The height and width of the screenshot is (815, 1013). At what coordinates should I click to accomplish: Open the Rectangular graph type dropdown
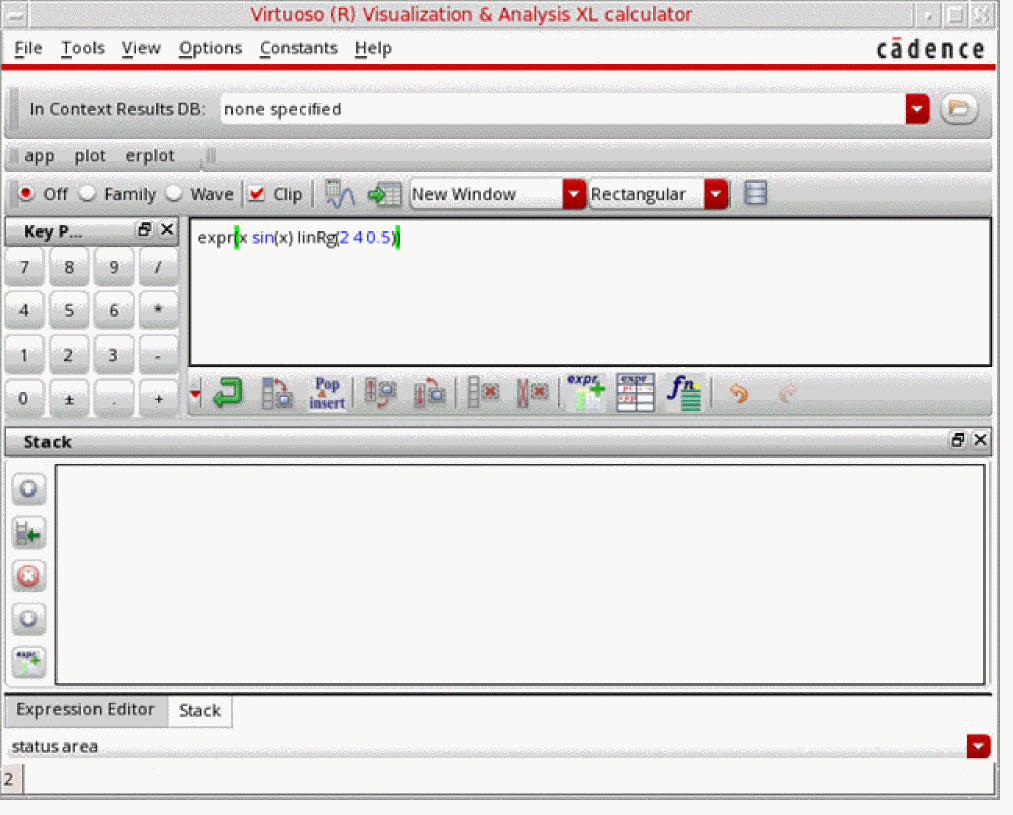[x=716, y=194]
